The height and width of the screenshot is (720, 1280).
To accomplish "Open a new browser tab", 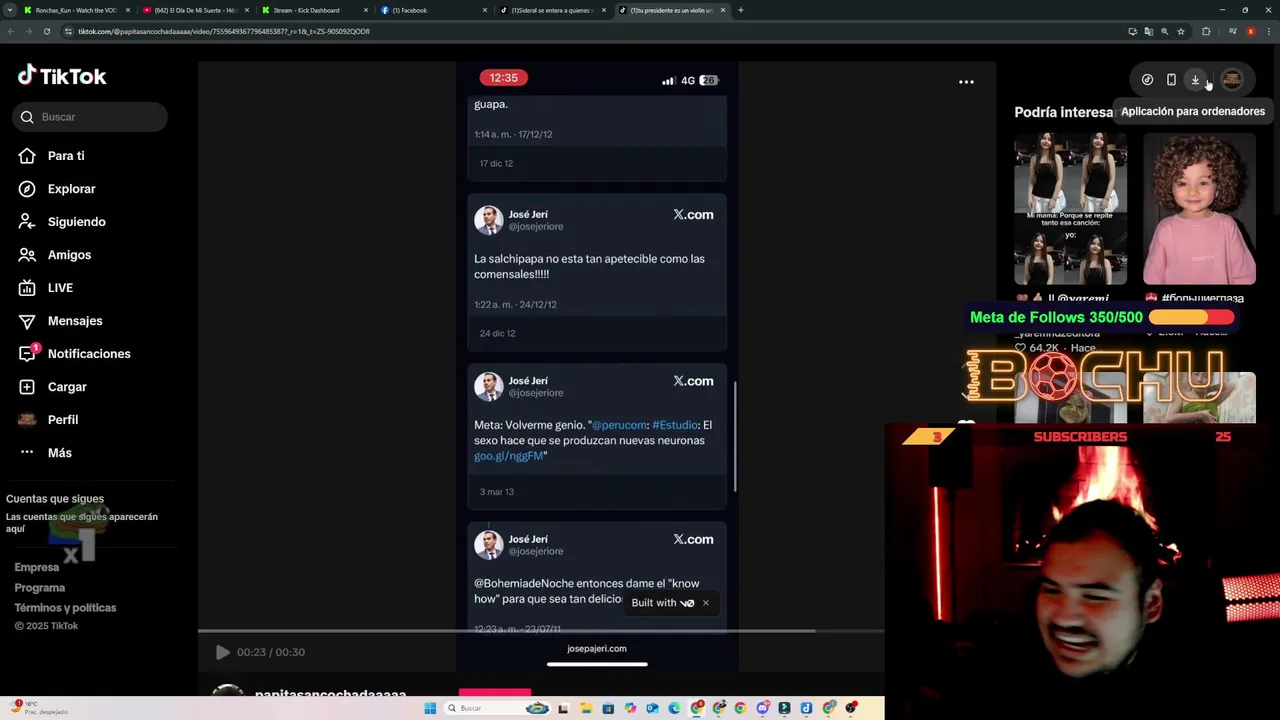I will [x=740, y=10].
